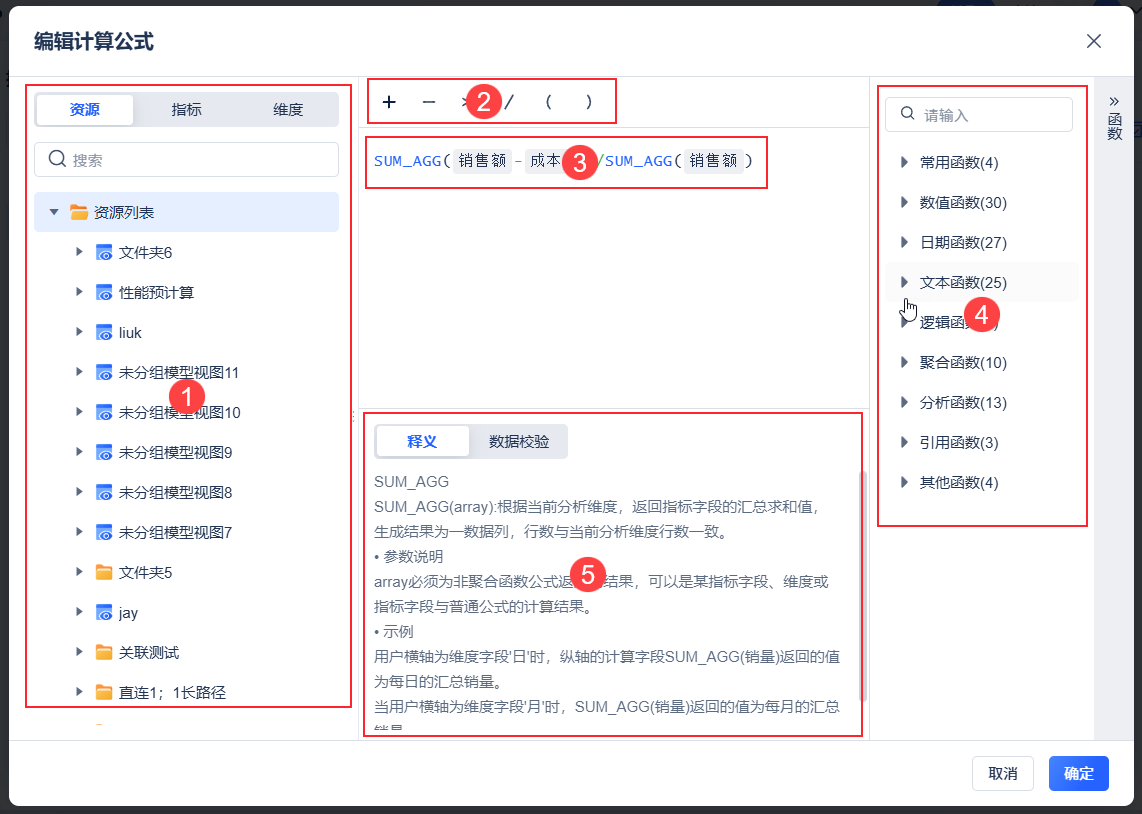Viewport: 1142px width, 814px height.
Task: Insert a closing parenthesis
Action: 588,102
